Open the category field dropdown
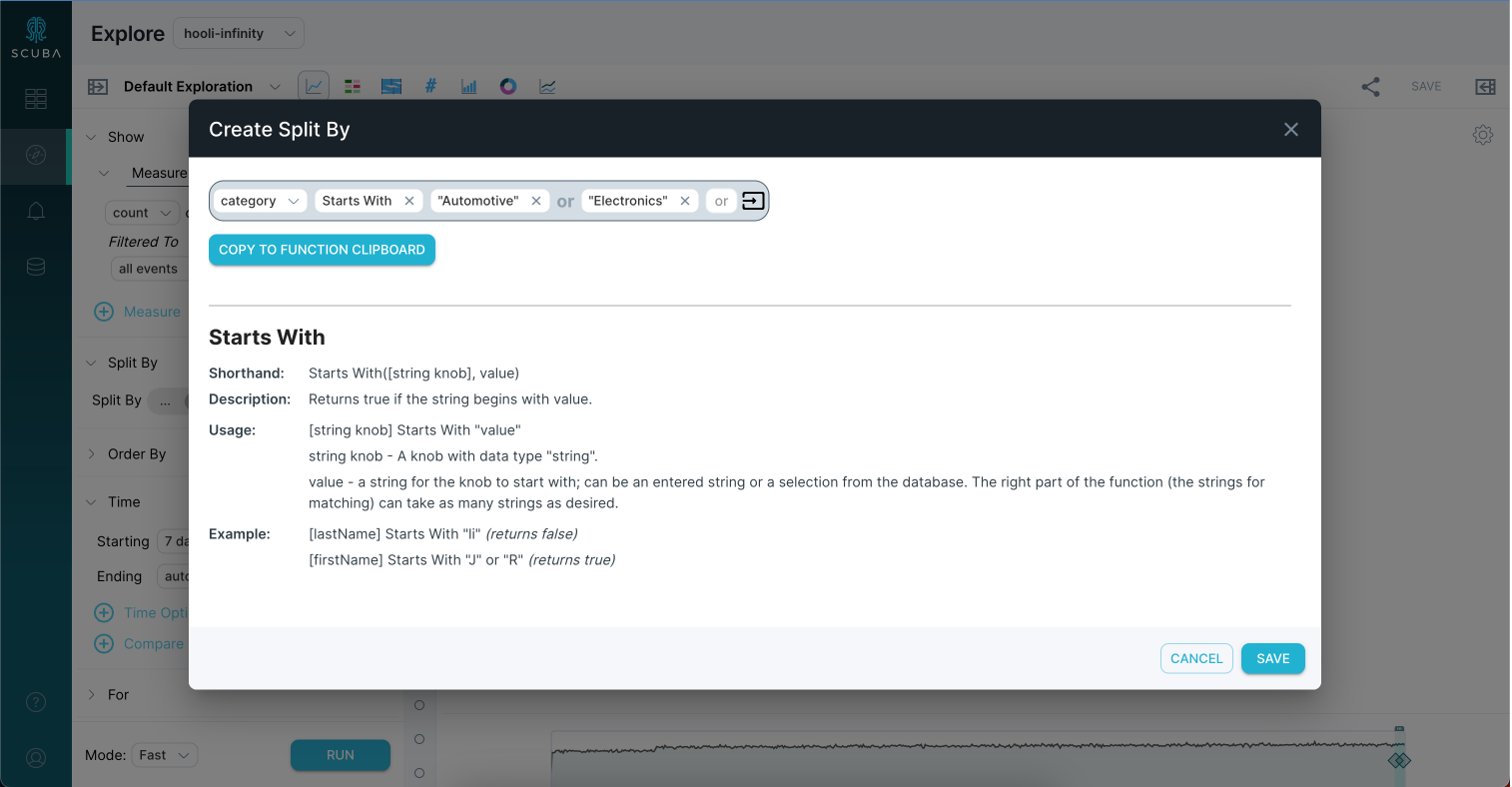1512x787 pixels. [x=261, y=201]
